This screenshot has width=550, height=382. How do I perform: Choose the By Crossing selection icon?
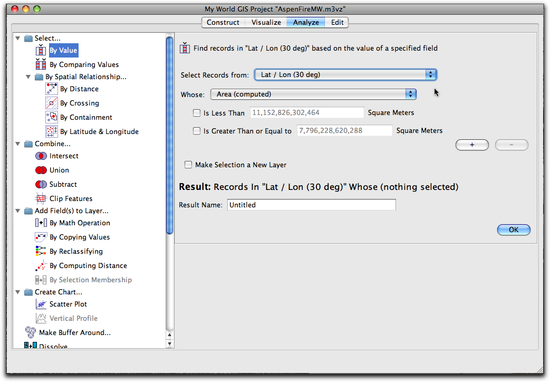[x=51, y=103]
